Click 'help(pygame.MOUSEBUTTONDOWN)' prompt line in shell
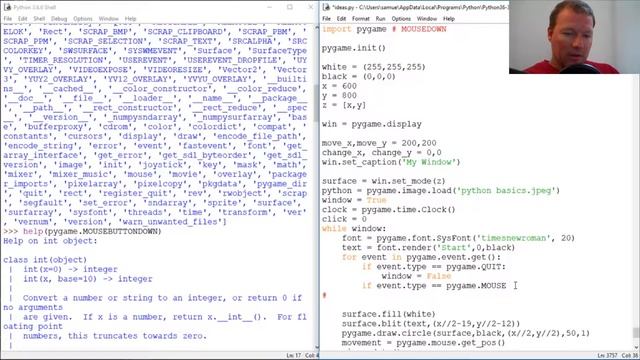Viewport: 640px width, 360px height. click(x=82, y=231)
